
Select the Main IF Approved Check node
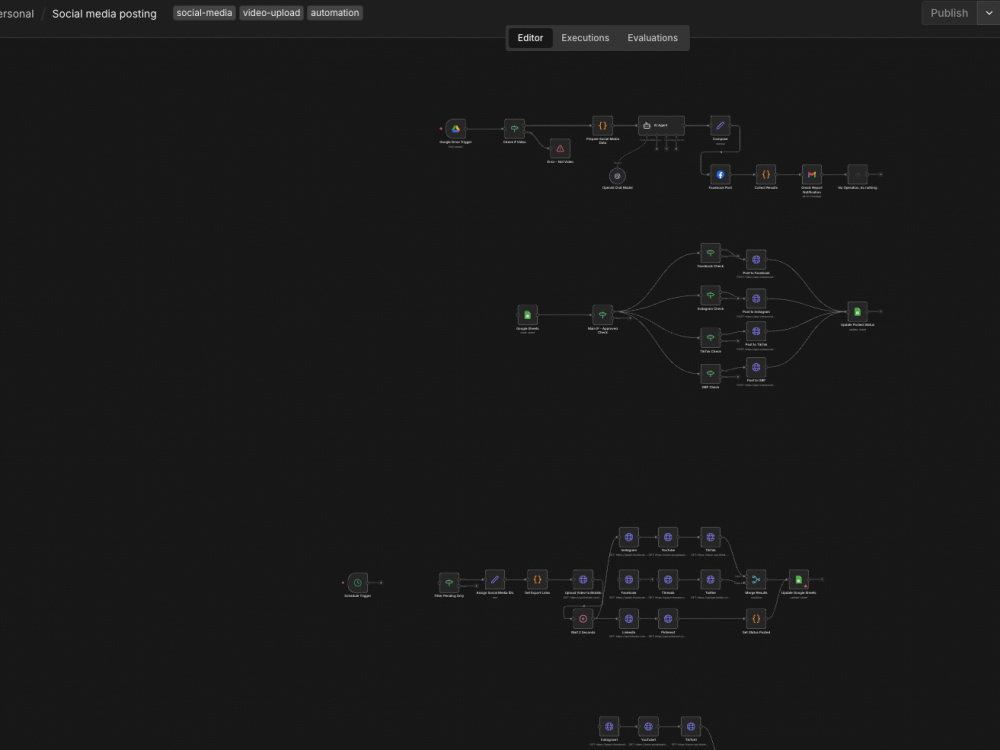(602, 315)
